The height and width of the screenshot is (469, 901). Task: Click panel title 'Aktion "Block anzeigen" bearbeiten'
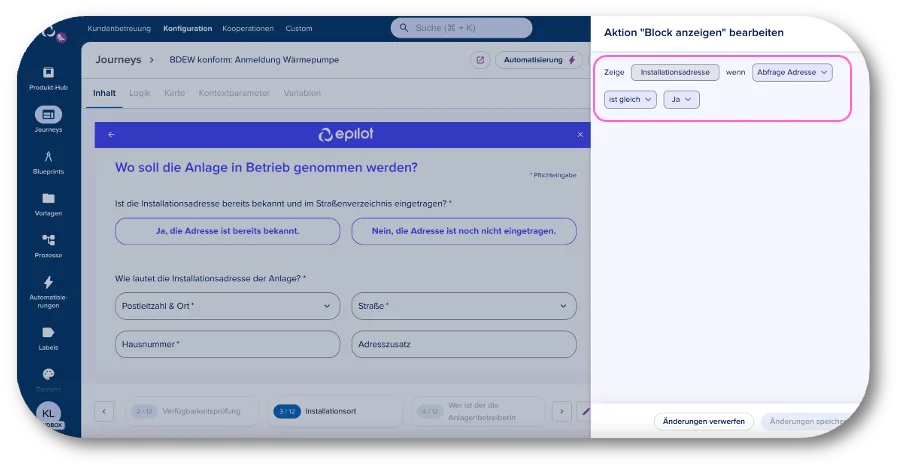tap(694, 33)
